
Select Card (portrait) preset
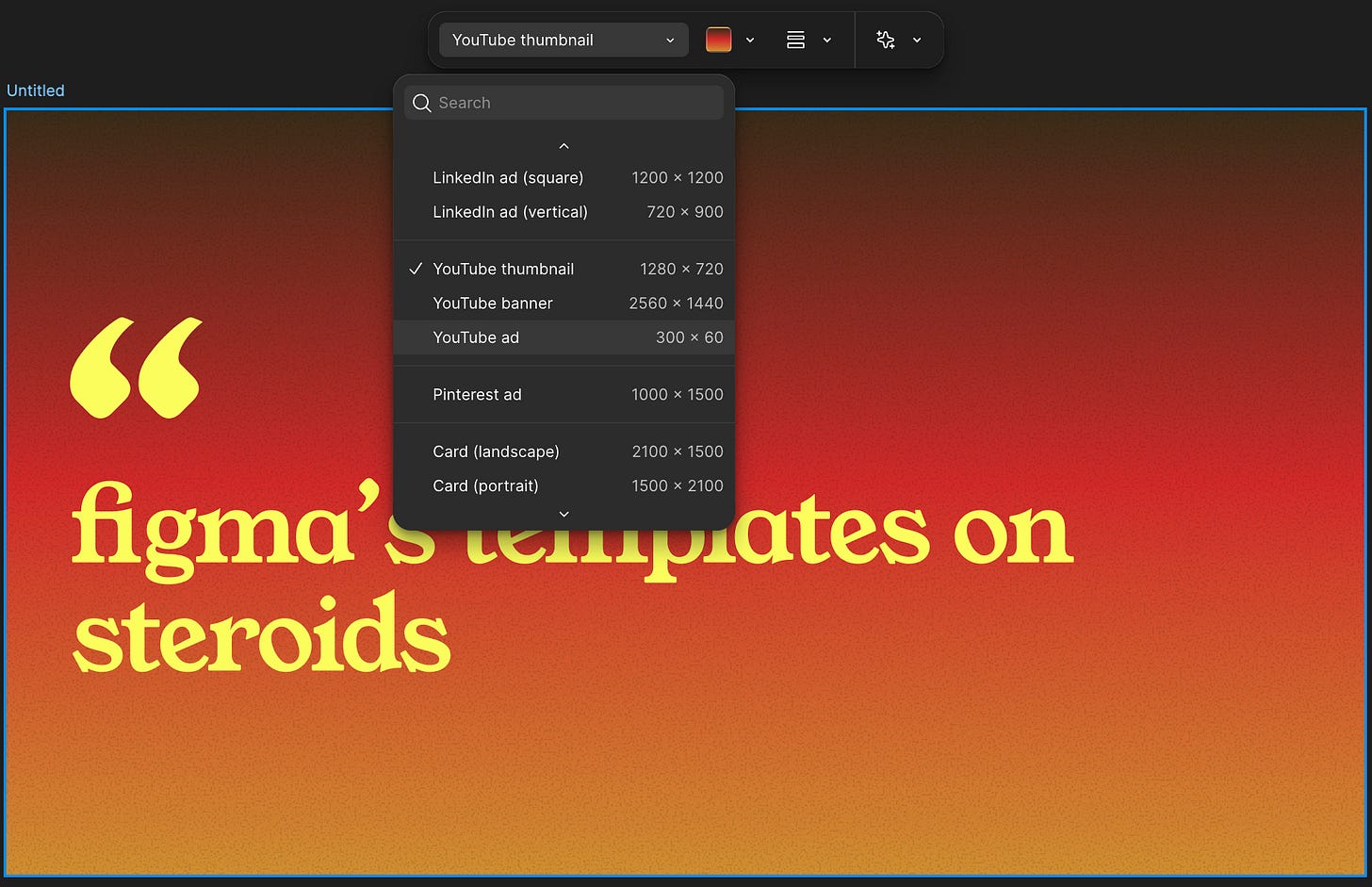563,485
